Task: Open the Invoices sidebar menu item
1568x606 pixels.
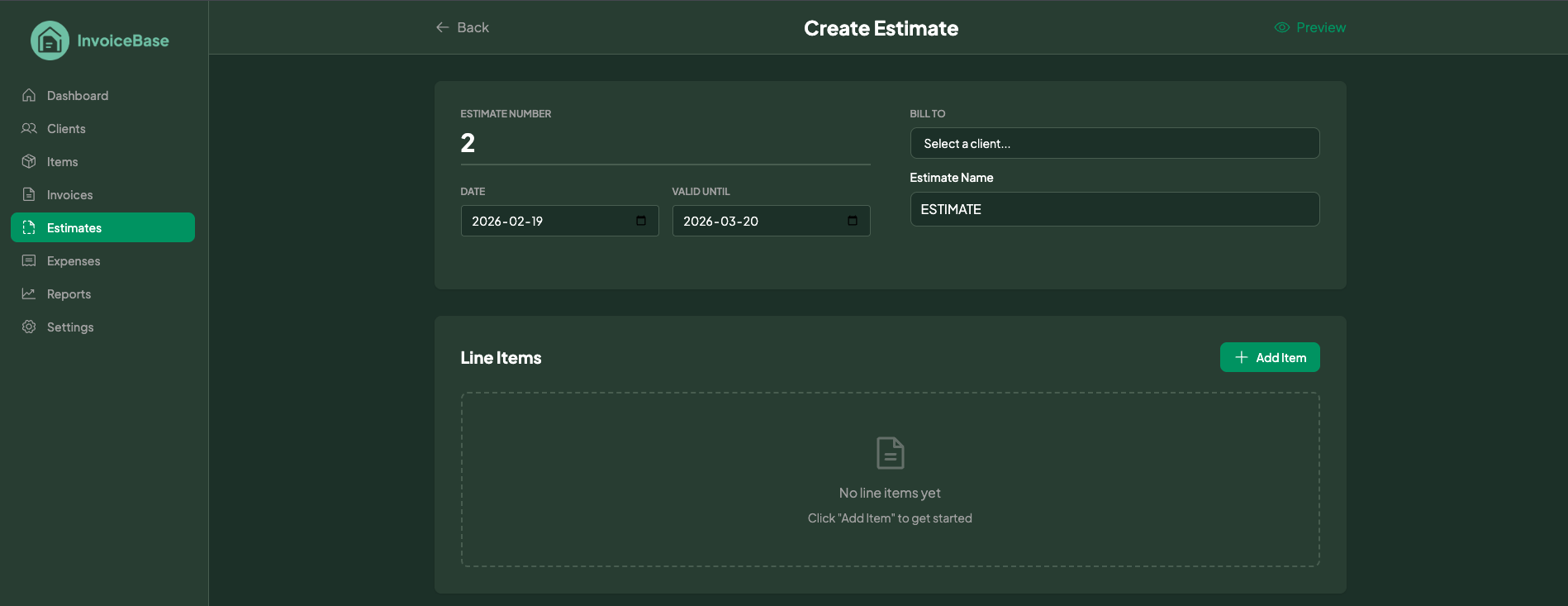Action: pos(69,194)
